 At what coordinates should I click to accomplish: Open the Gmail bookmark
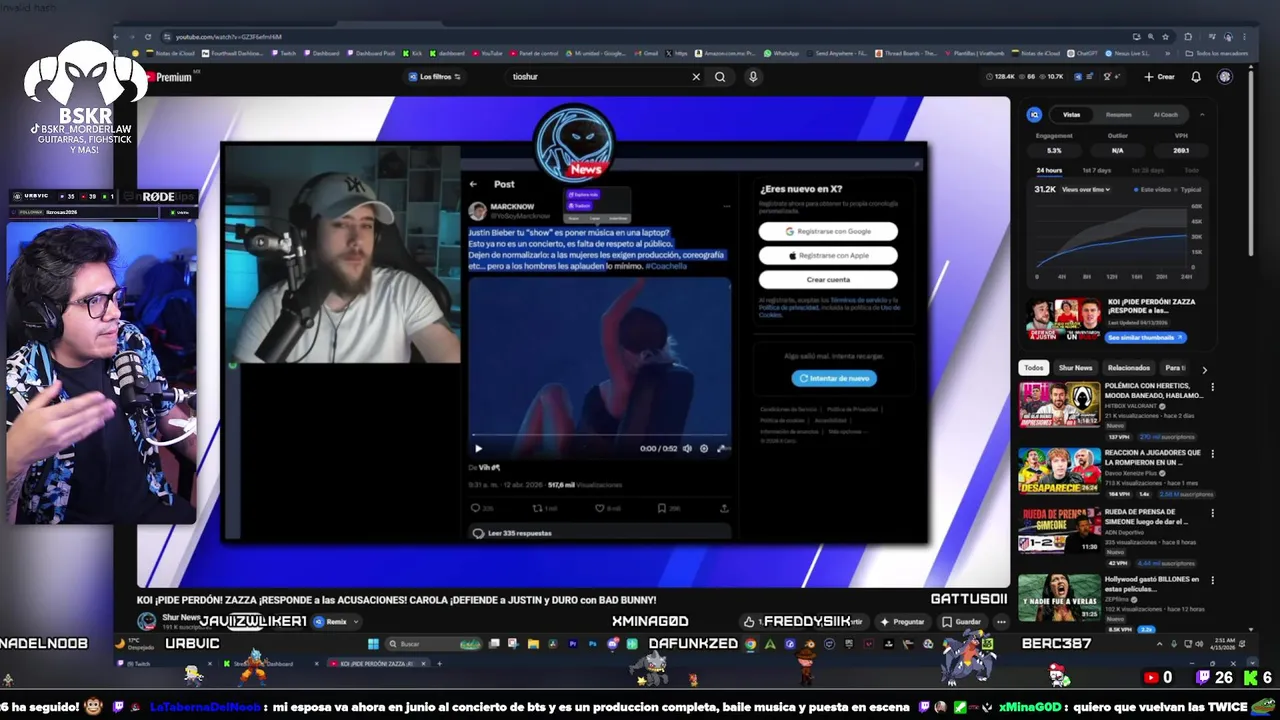point(645,53)
